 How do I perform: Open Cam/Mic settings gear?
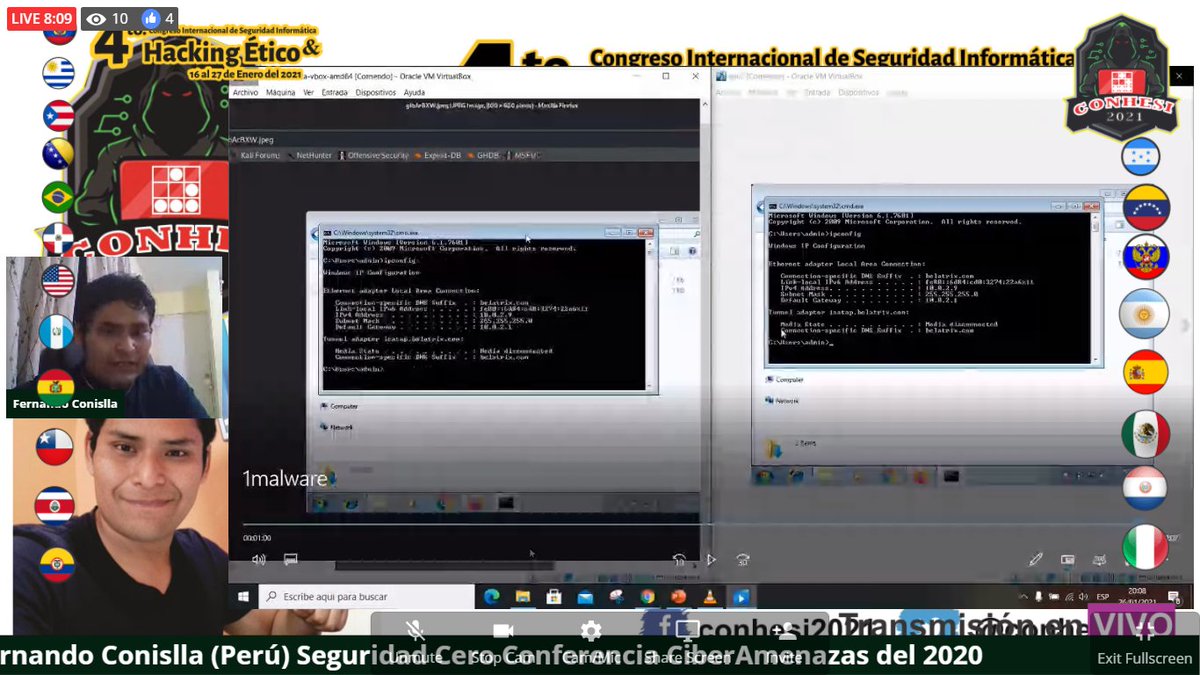click(591, 643)
